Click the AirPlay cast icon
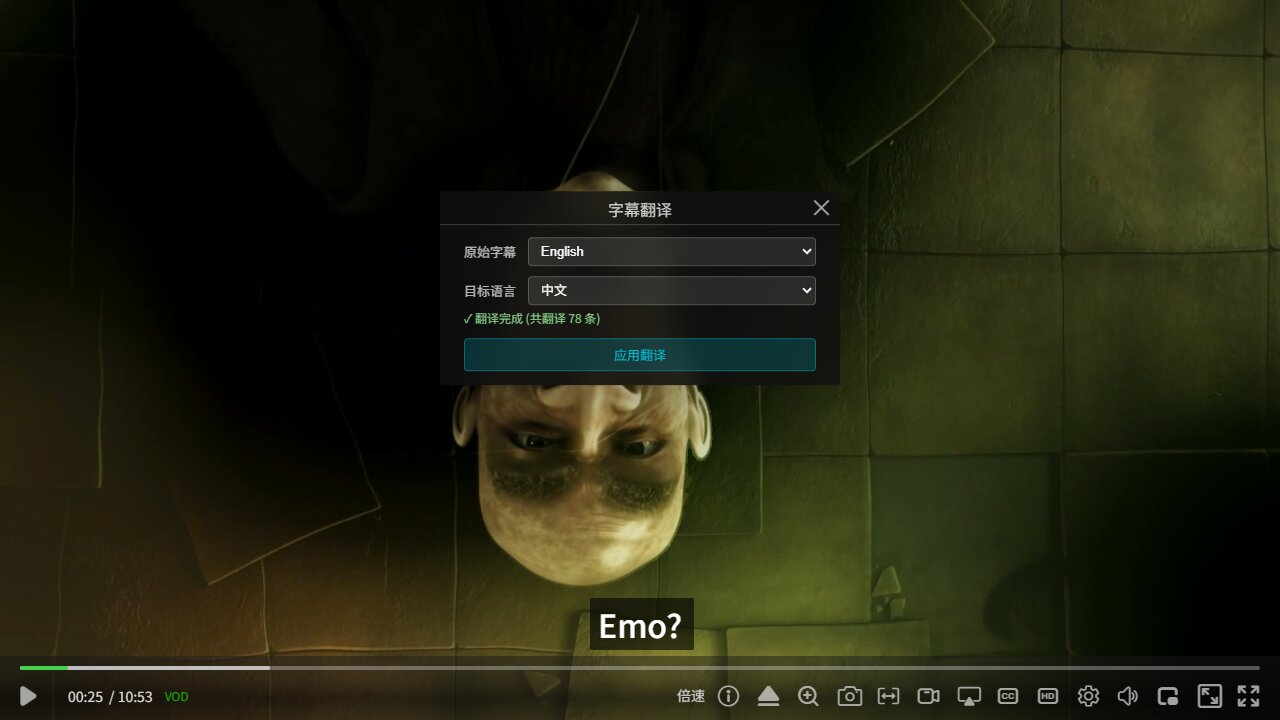 tap(969, 696)
